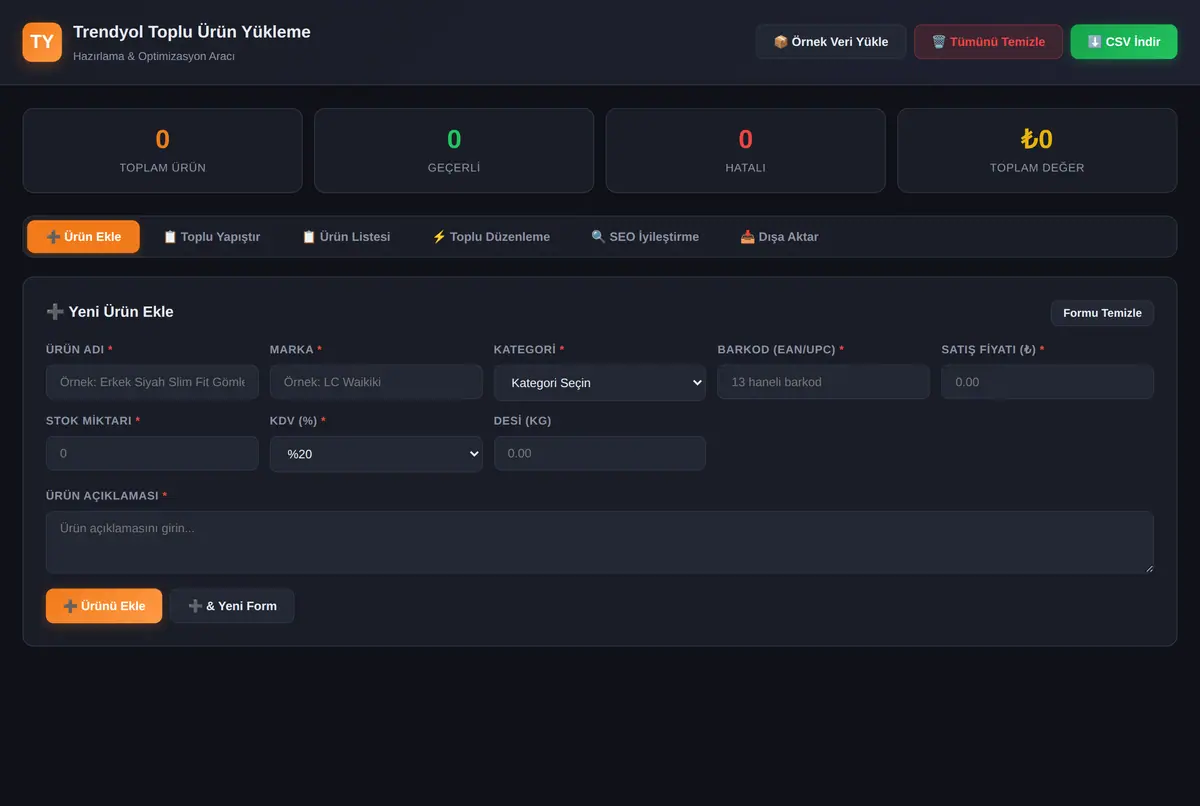
Task: Click the Hatalı stat card
Action: [x=746, y=150]
